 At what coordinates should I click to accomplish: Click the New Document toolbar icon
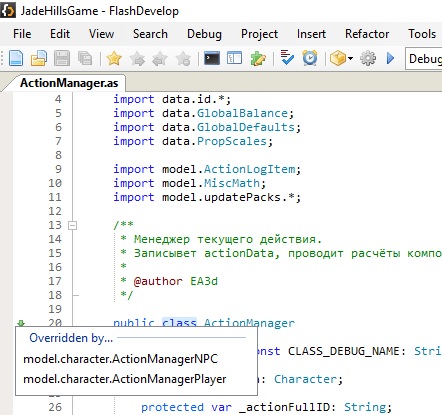(x=16, y=59)
